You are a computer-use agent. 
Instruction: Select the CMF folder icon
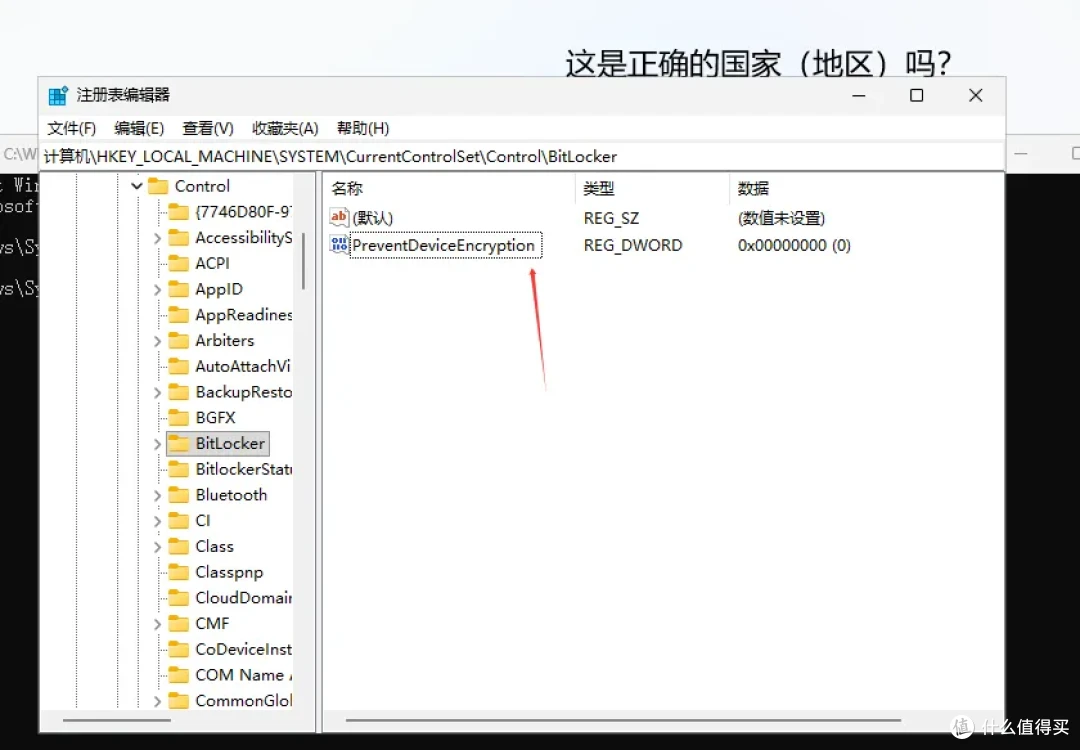click(x=178, y=623)
